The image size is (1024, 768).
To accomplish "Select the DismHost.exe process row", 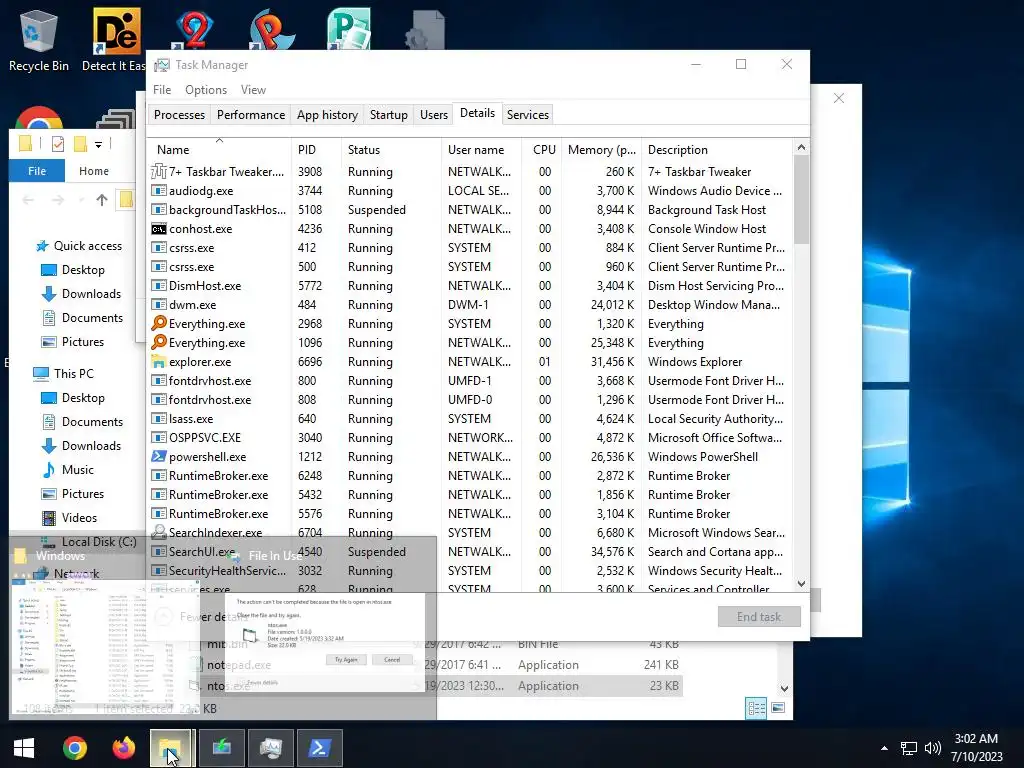I will tap(470, 285).
